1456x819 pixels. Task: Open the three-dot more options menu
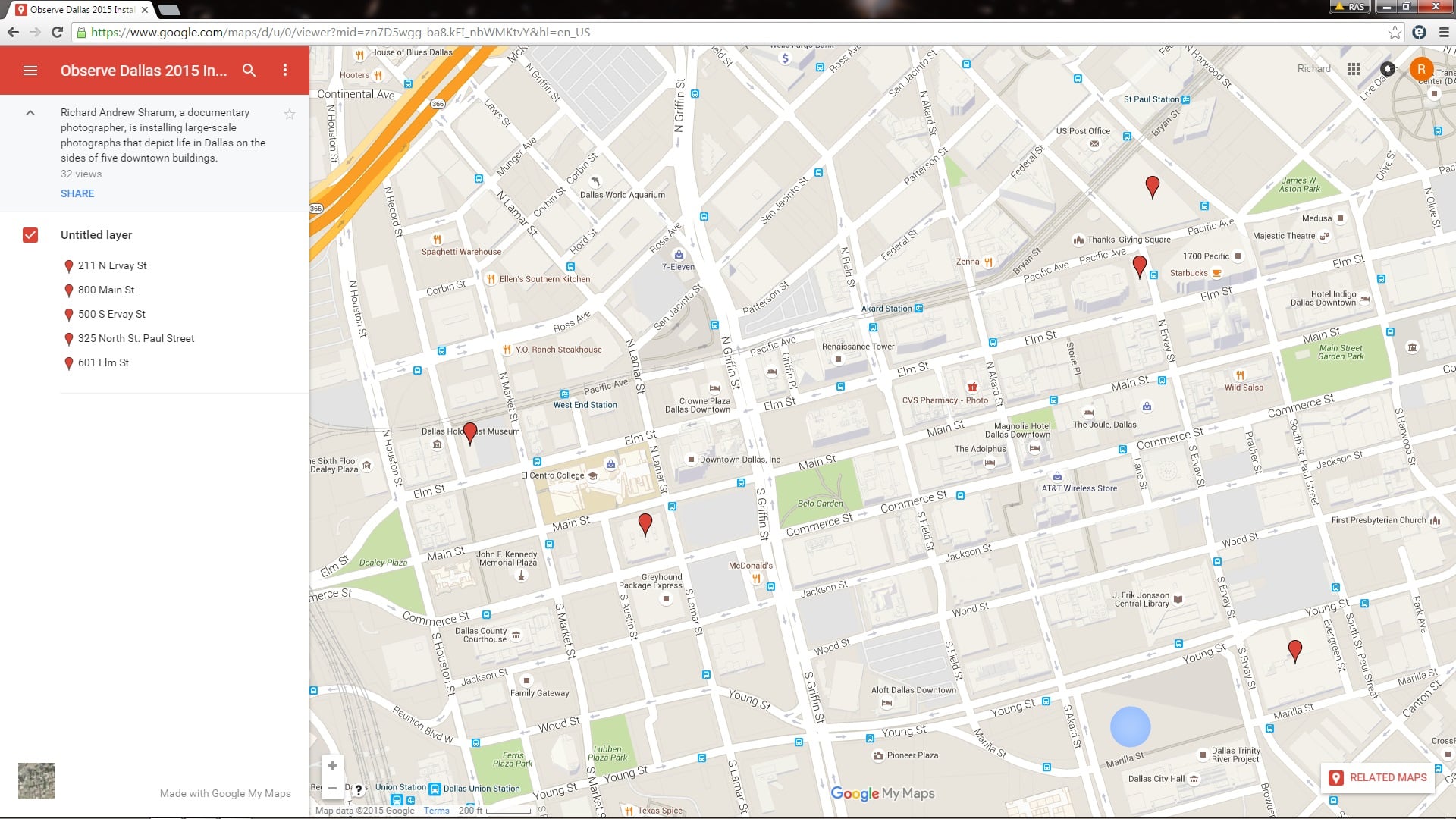285,71
